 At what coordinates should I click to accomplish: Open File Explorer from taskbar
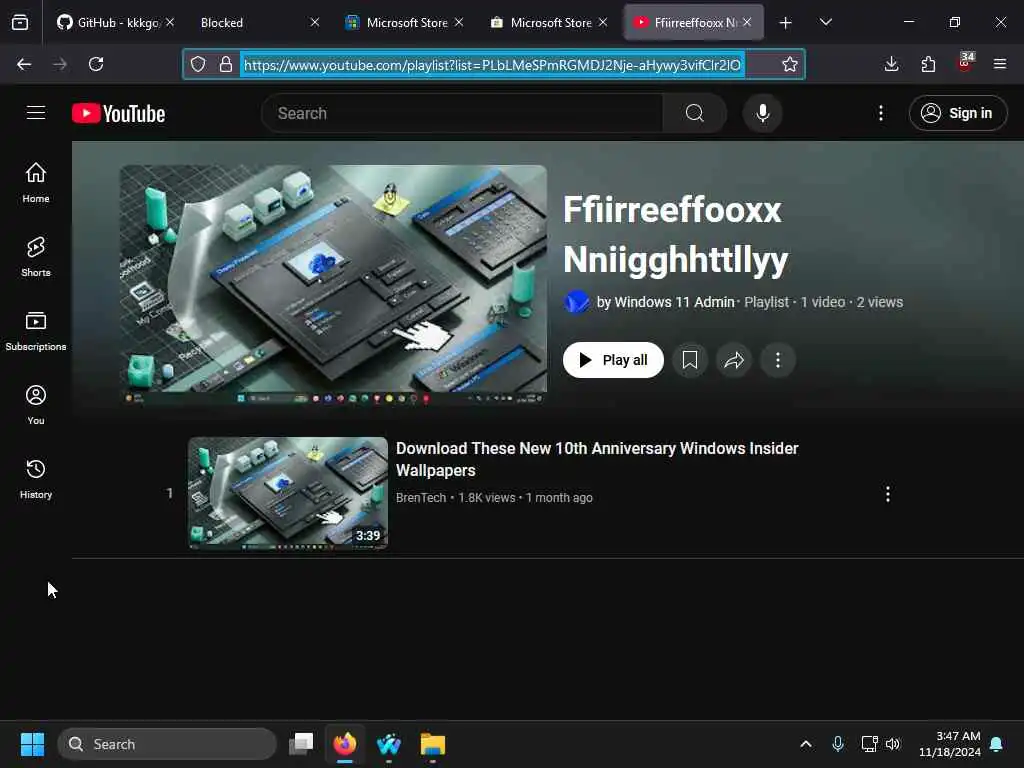432,744
